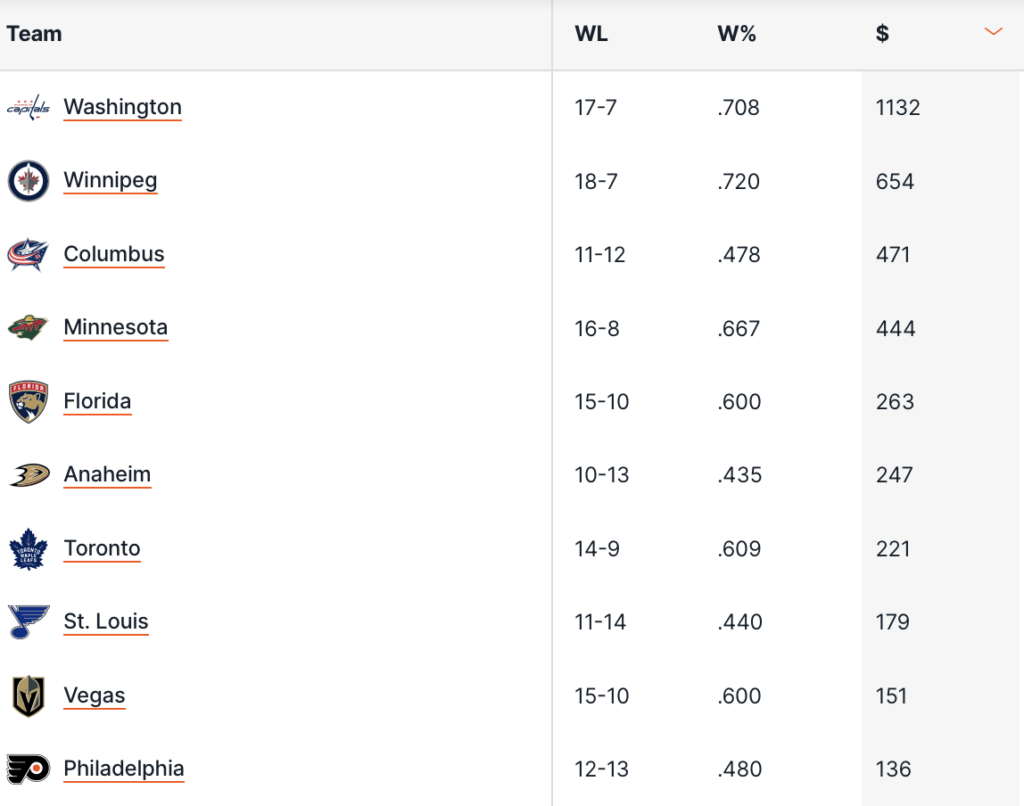Click the Toronto Maple Leafs logo
The width and height of the screenshot is (1024, 806).
[x=28, y=548]
